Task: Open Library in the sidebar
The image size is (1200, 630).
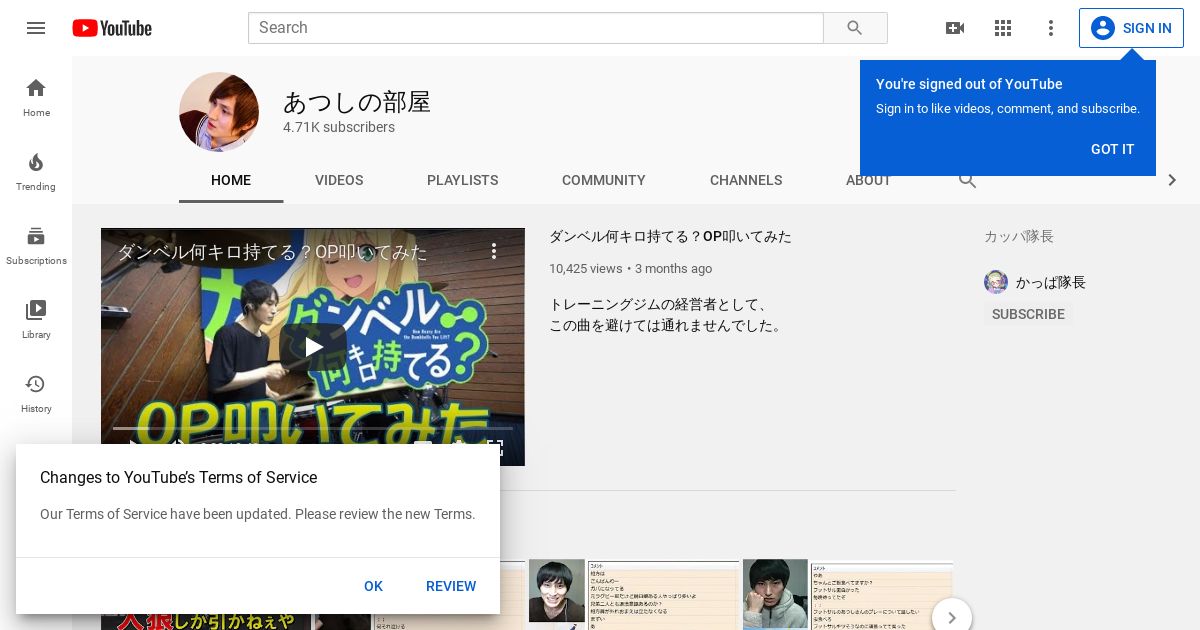Action: (x=36, y=320)
